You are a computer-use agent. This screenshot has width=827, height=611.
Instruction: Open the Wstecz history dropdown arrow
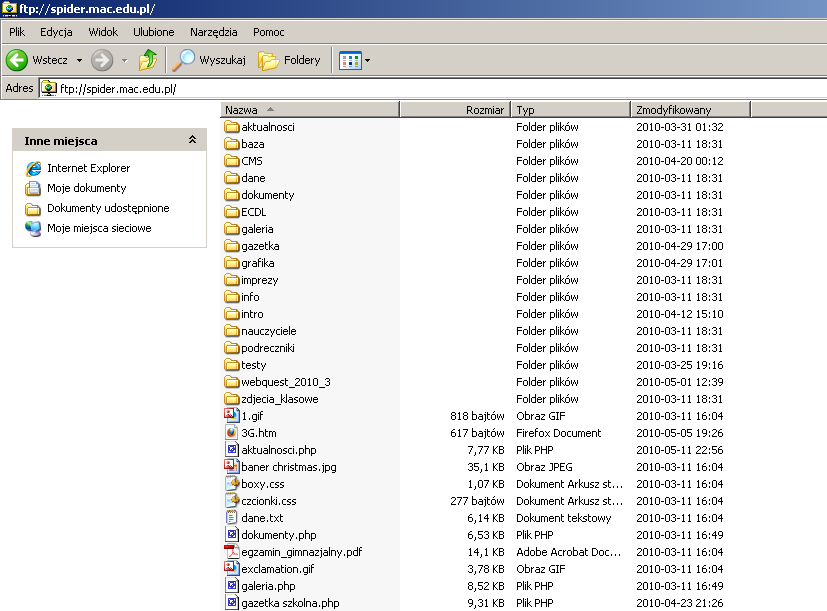(x=79, y=61)
